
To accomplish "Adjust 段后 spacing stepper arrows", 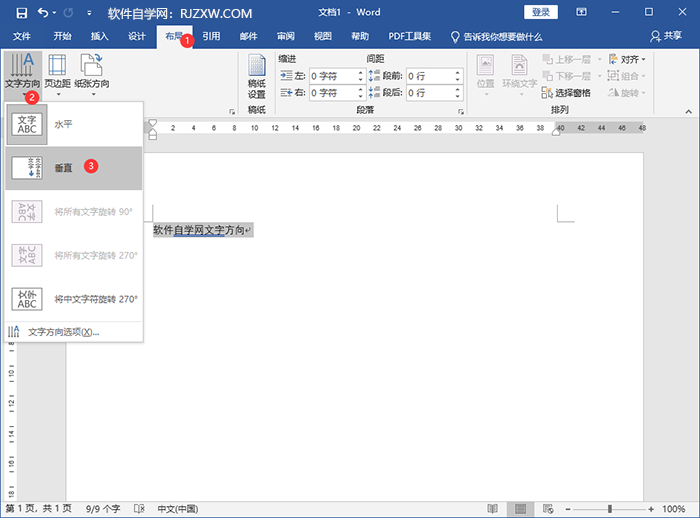I will [x=458, y=93].
